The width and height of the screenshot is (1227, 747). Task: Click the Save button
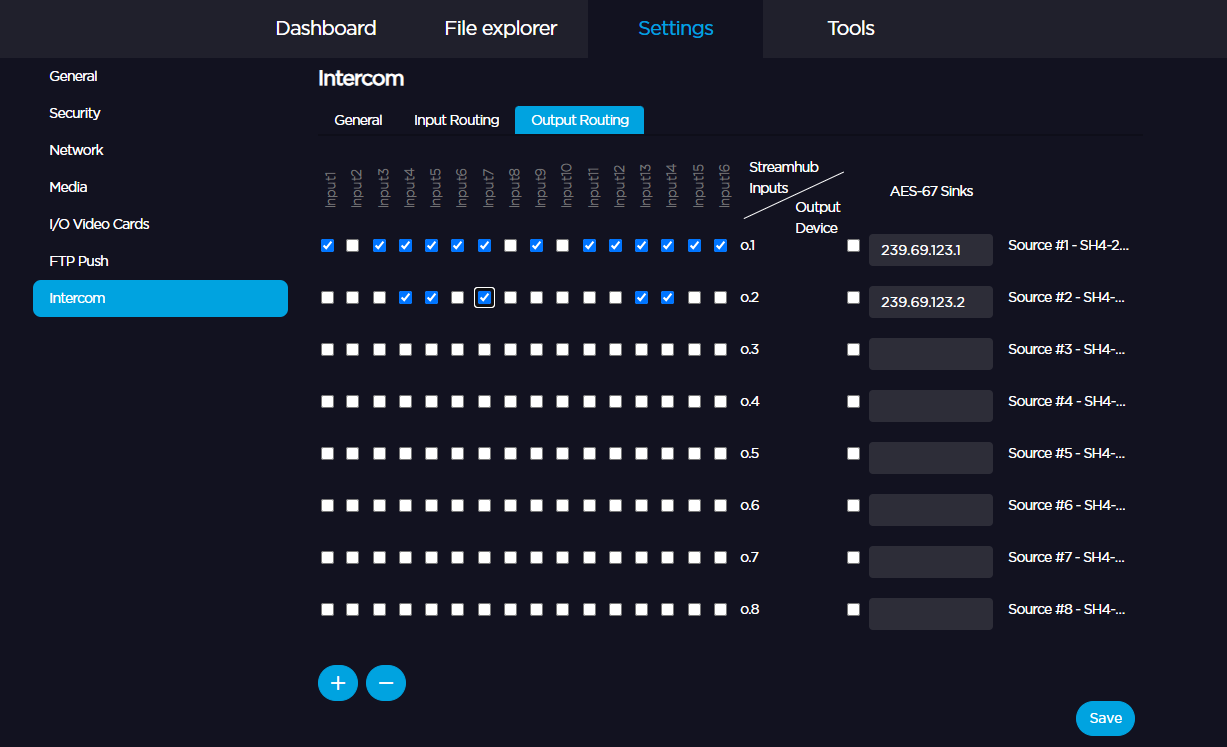(1105, 718)
